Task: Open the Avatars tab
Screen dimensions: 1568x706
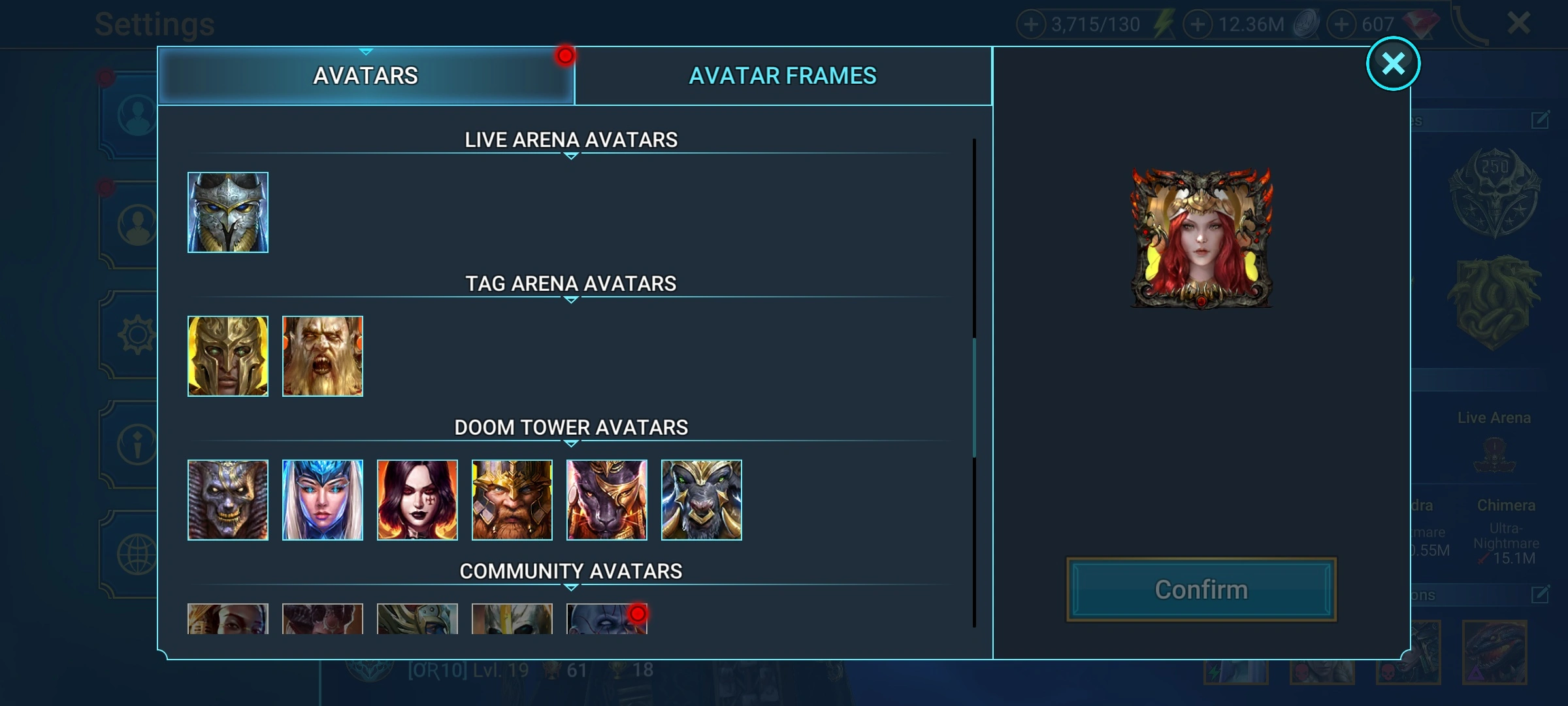Action: click(x=366, y=76)
